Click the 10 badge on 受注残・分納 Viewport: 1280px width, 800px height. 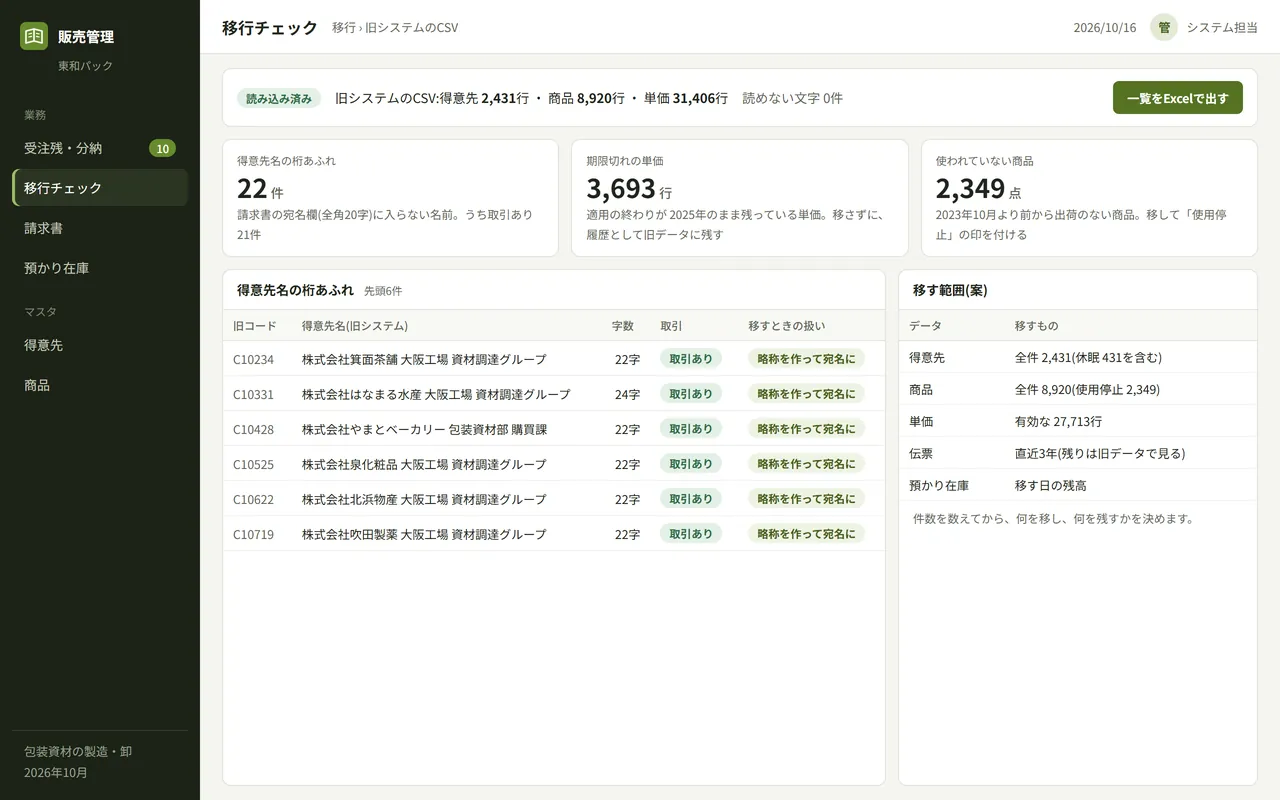tap(162, 148)
